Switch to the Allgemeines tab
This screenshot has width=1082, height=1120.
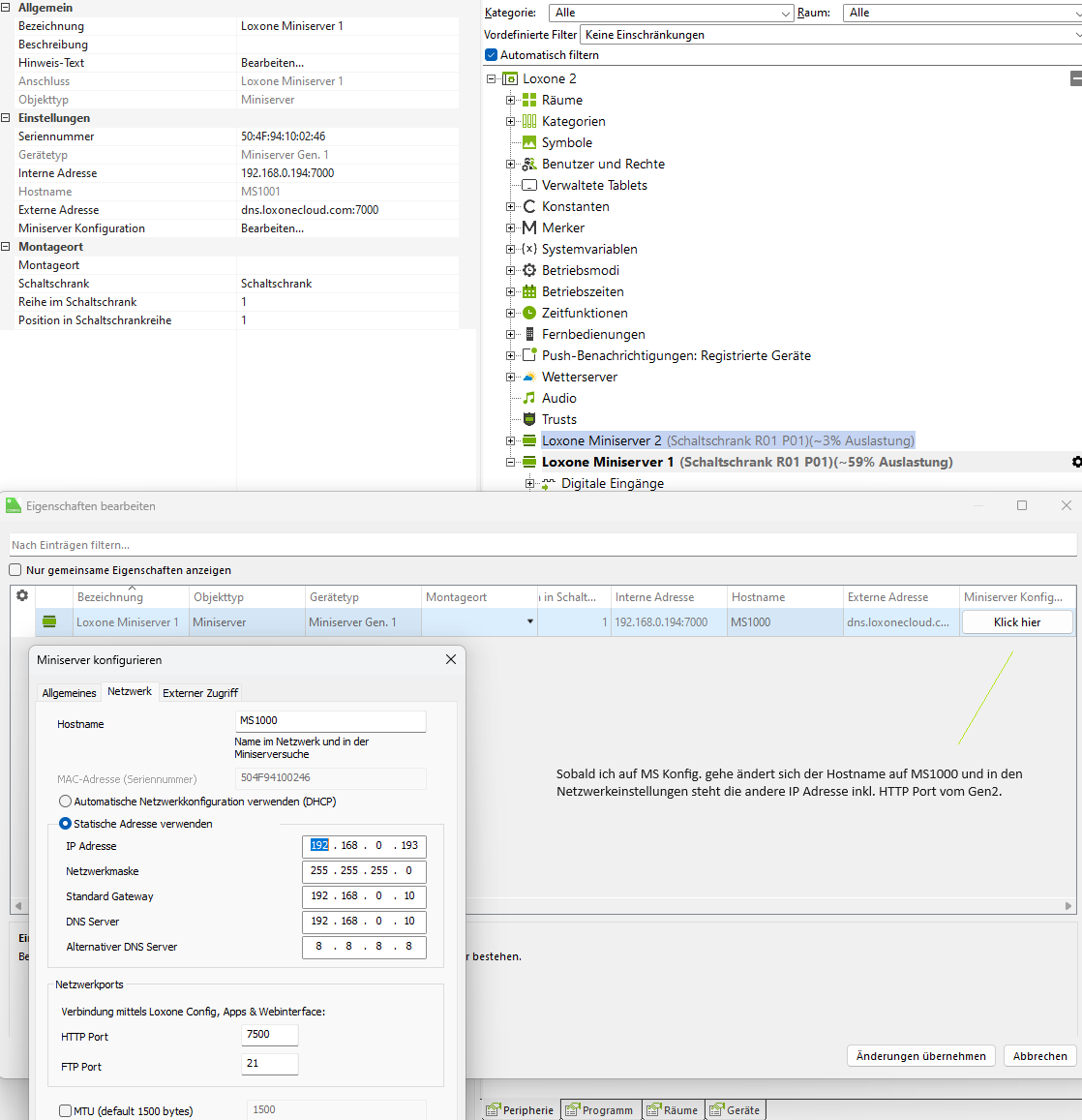click(x=69, y=693)
